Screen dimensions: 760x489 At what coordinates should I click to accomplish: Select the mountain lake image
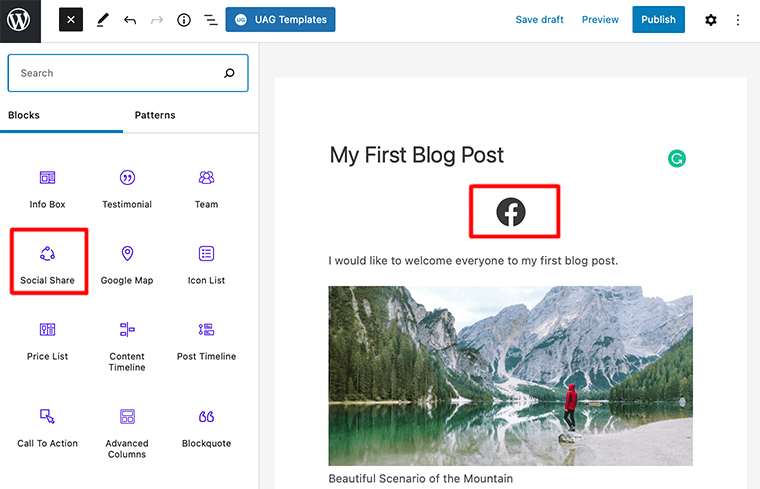pyautogui.click(x=510, y=376)
